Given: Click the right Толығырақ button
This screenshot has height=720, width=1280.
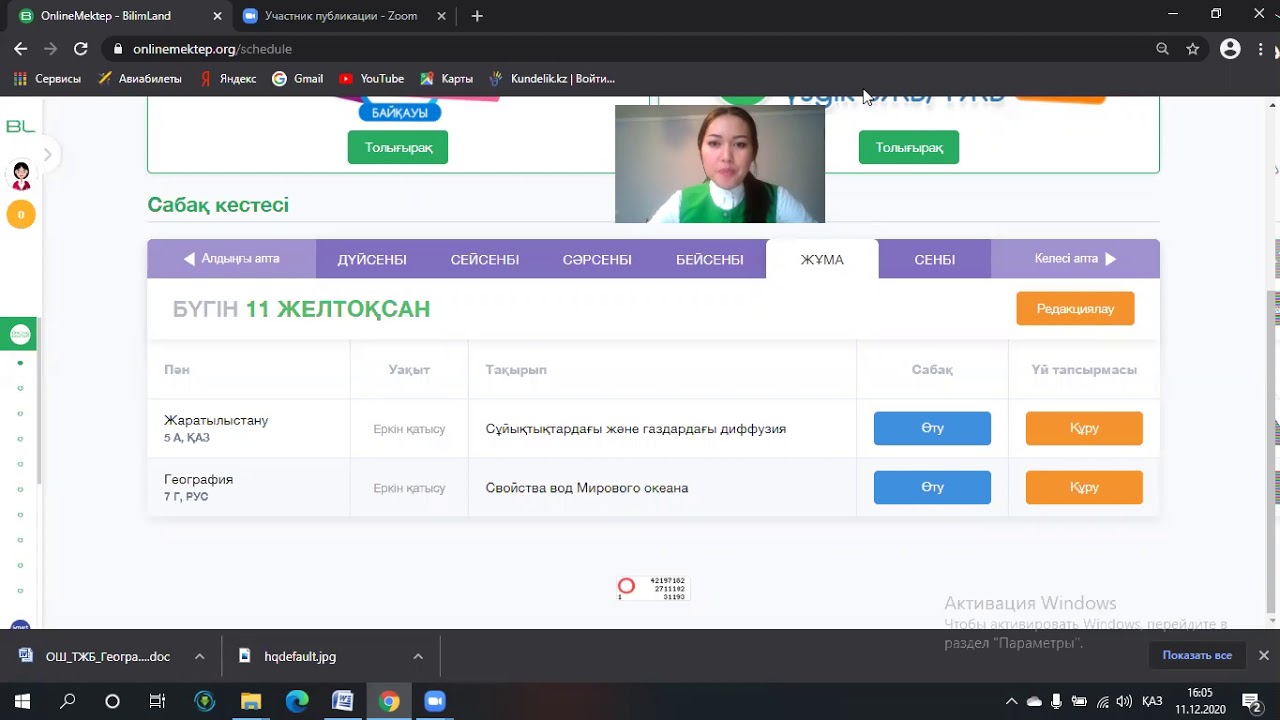Looking at the screenshot, I should pyautogui.click(x=909, y=147).
